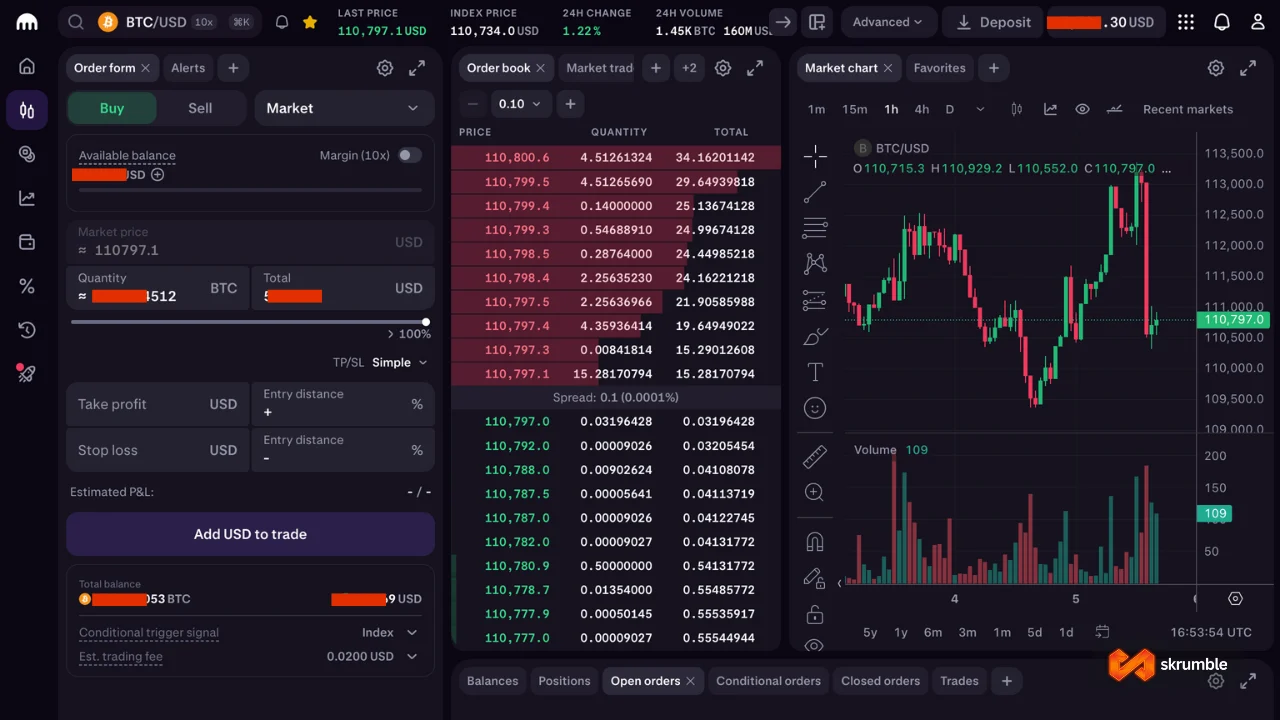Toggle Margin (10x) switch
Image resolution: width=1280 pixels, height=720 pixels.
pos(410,155)
